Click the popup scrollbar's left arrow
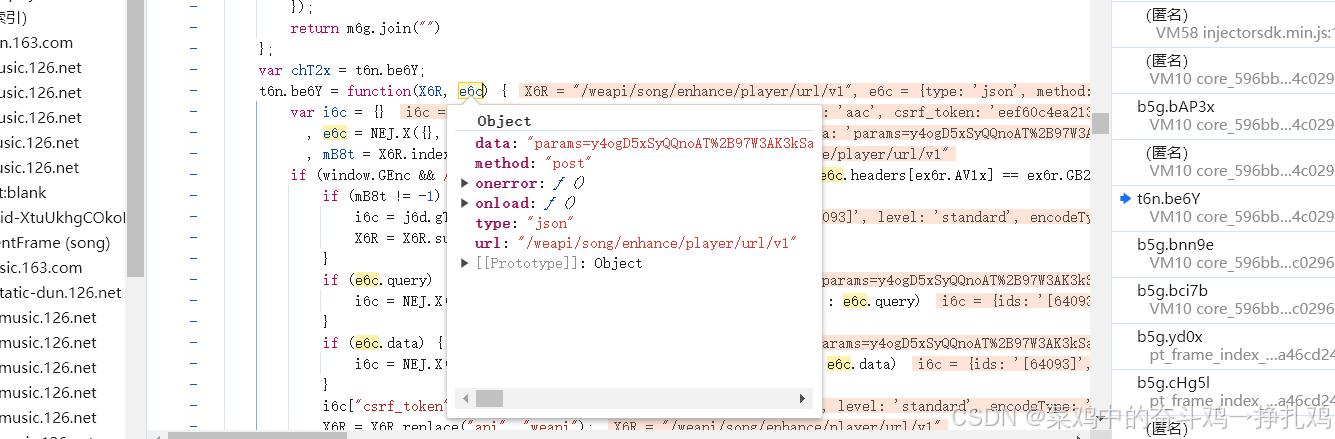The height and width of the screenshot is (439, 1335). (463, 398)
